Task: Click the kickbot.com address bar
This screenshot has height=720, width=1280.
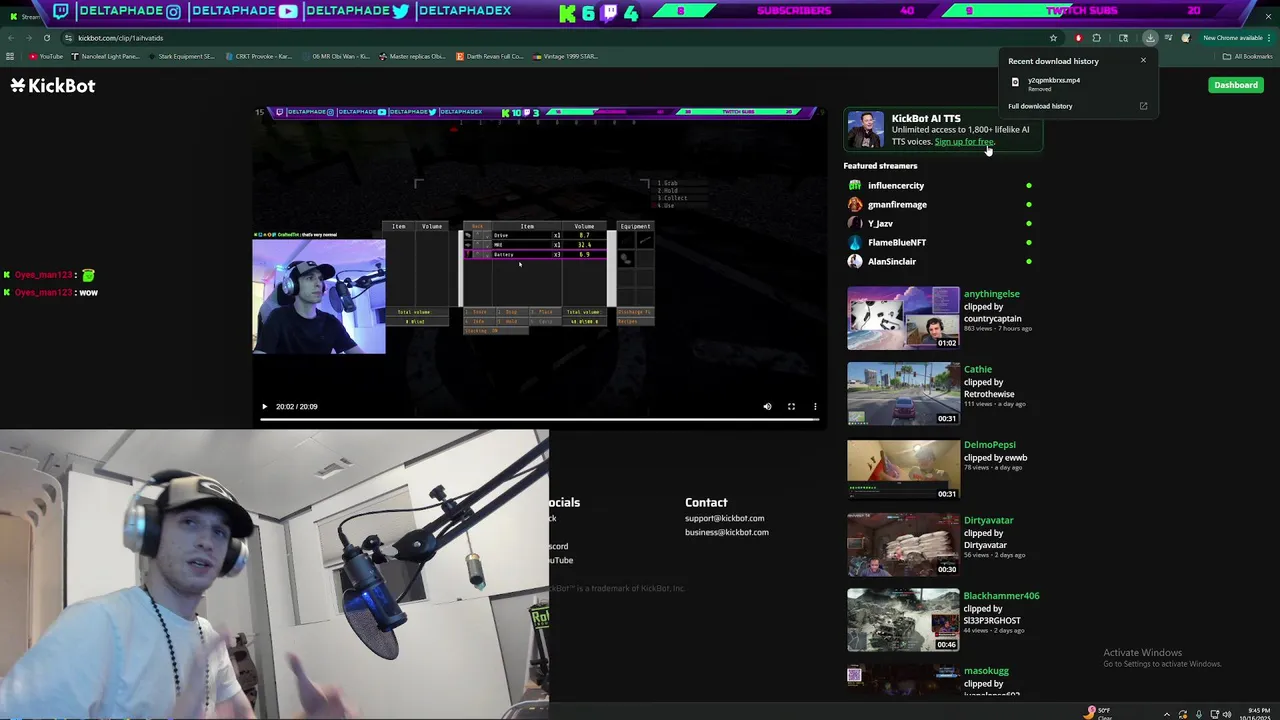Action: point(550,38)
